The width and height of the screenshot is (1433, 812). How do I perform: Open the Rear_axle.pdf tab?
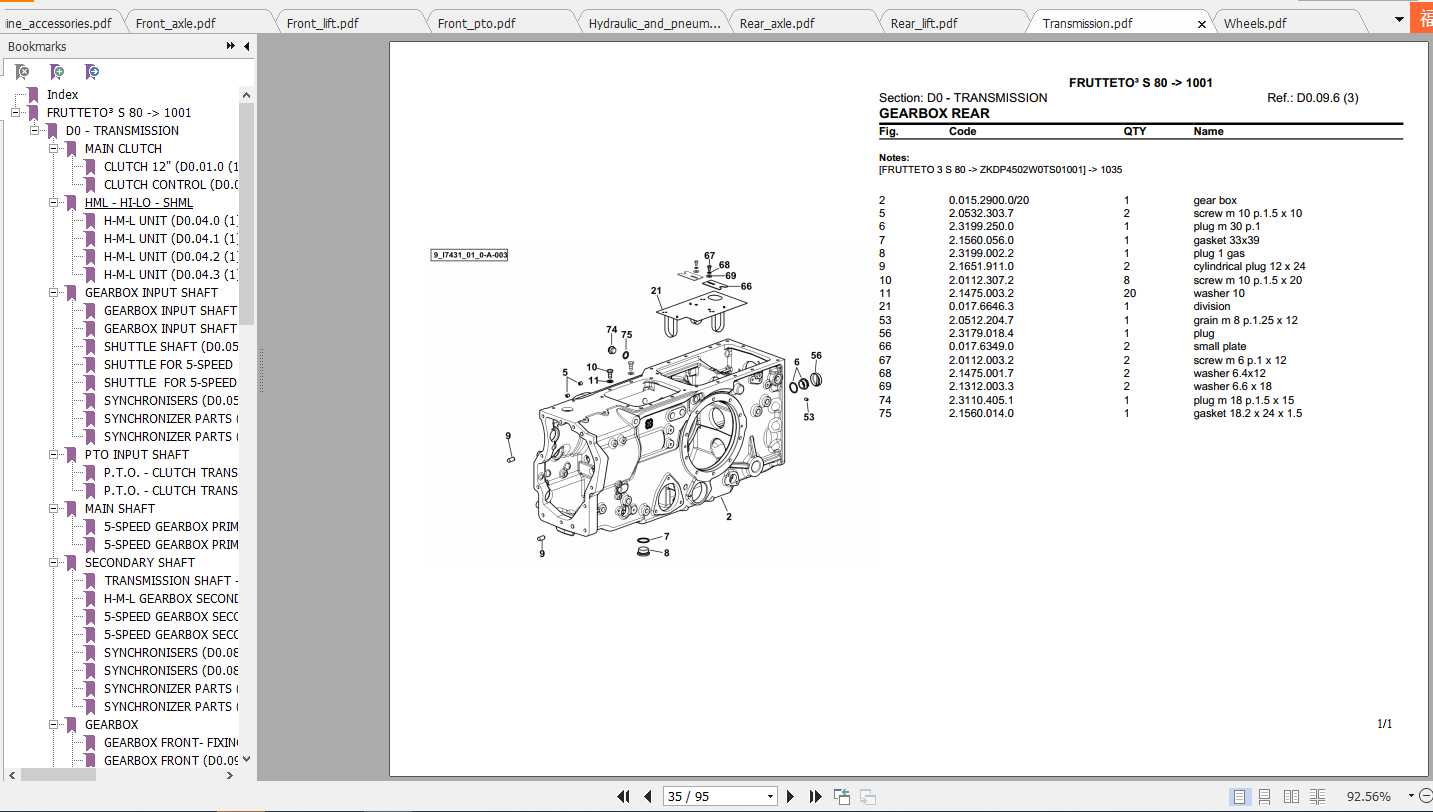782,20
